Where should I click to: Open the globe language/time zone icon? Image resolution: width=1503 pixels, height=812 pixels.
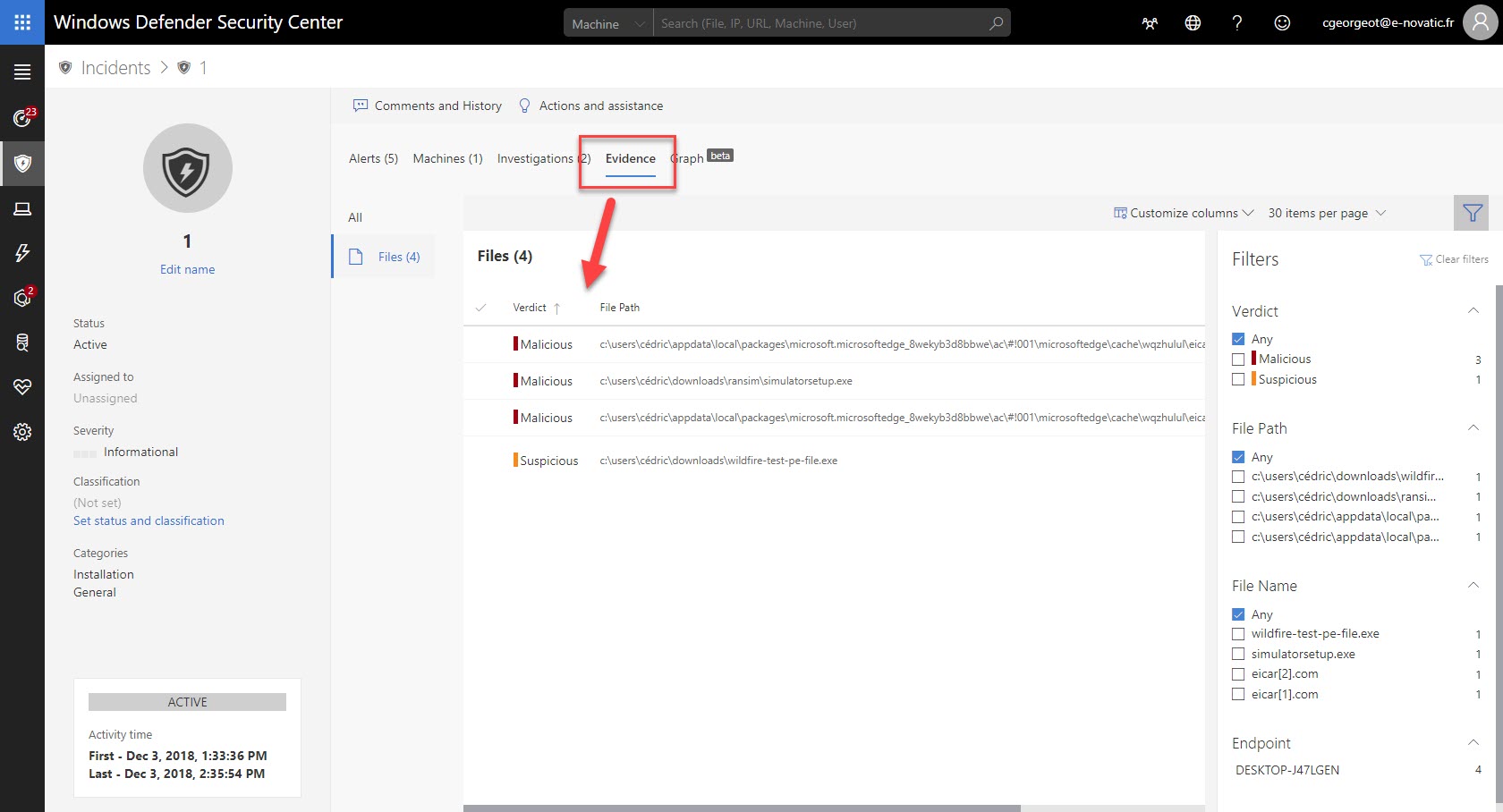point(1193,23)
